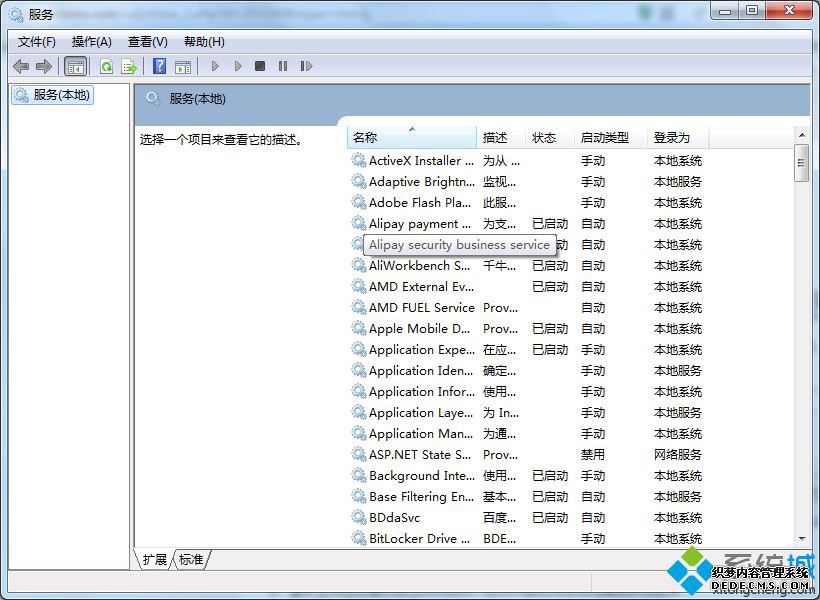
Task: Select the Adobe Flash Pla... service name
Action: pos(420,202)
